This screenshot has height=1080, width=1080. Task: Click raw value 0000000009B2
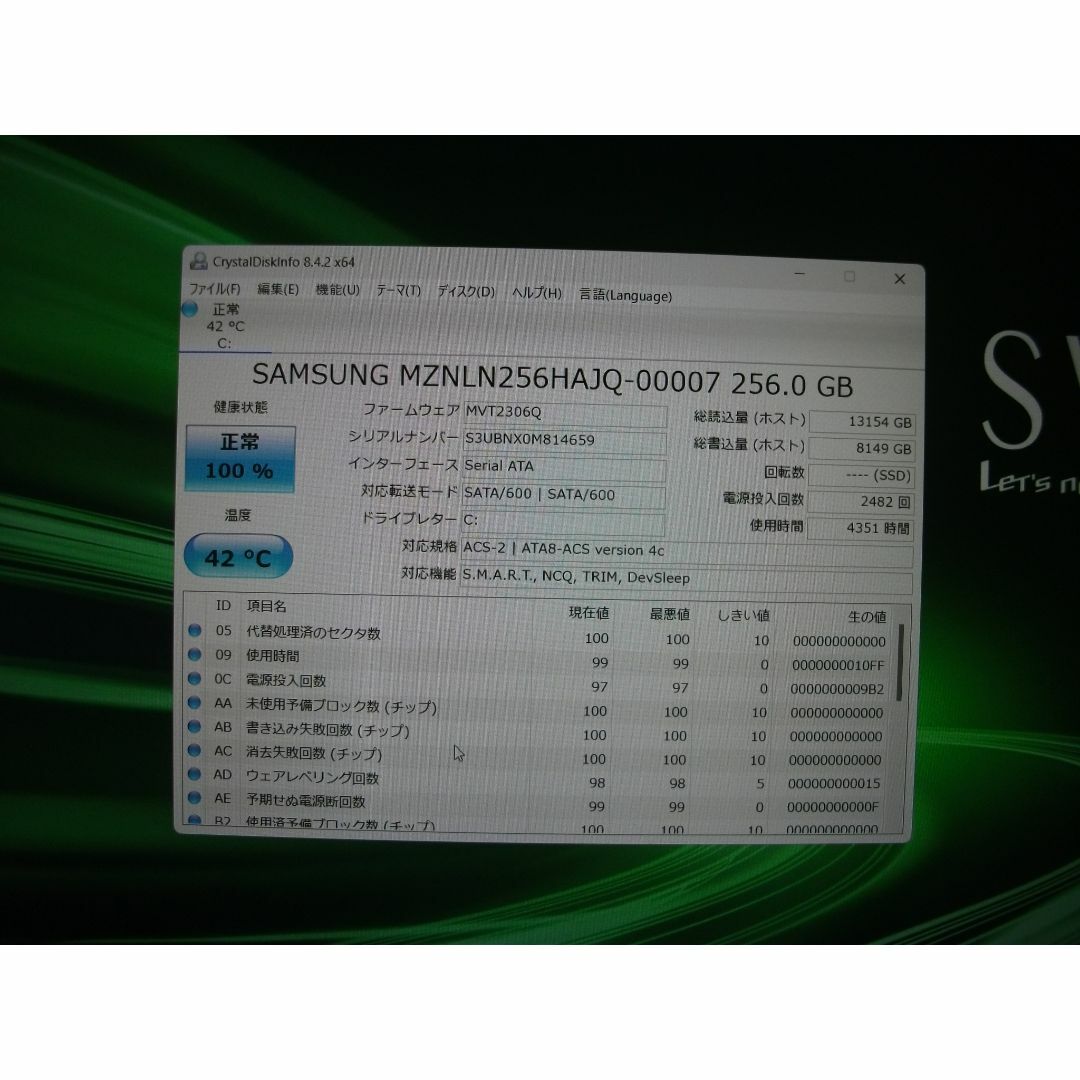point(837,689)
